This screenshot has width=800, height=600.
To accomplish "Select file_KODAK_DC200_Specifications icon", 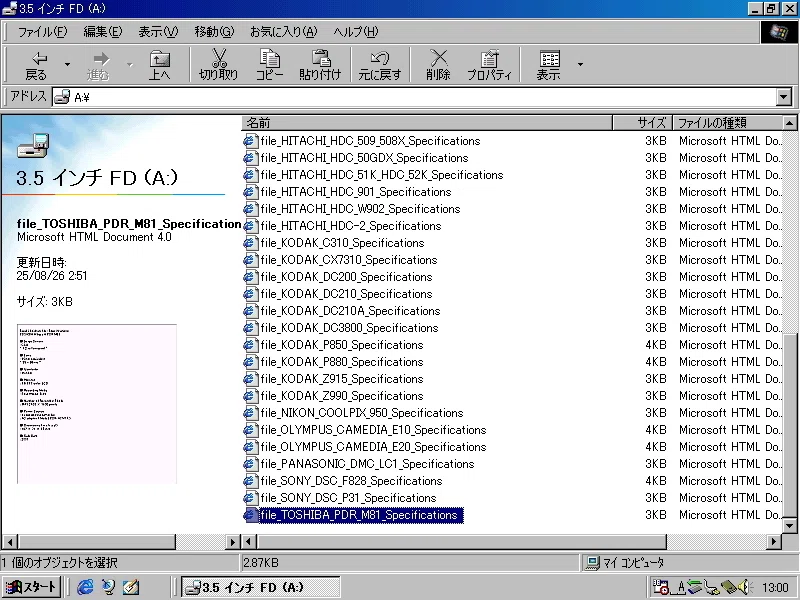I will (250, 277).
